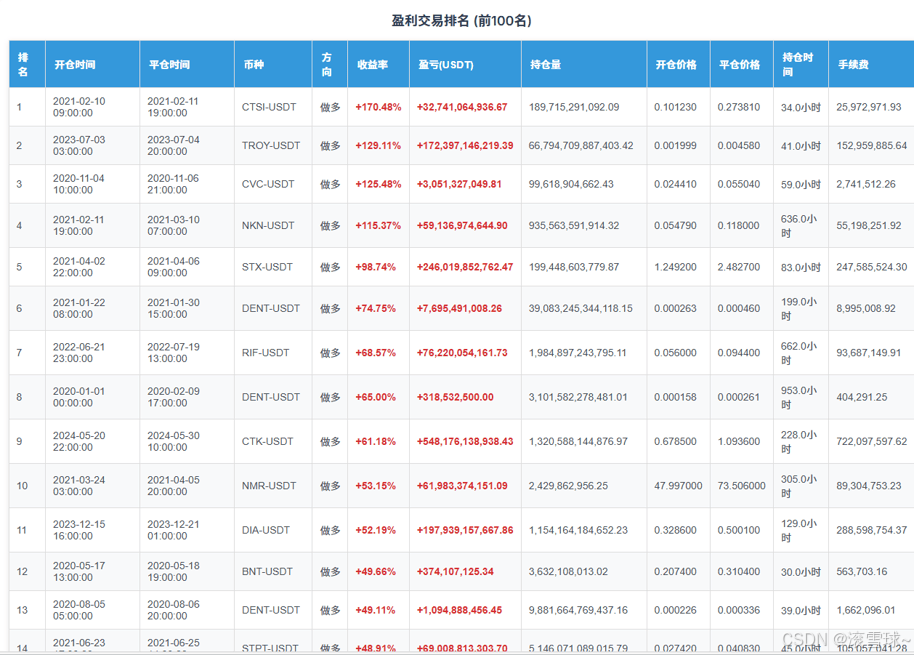Click holding time 34.0小时
Screen dimensions: 915x655
click(x=801, y=108)
